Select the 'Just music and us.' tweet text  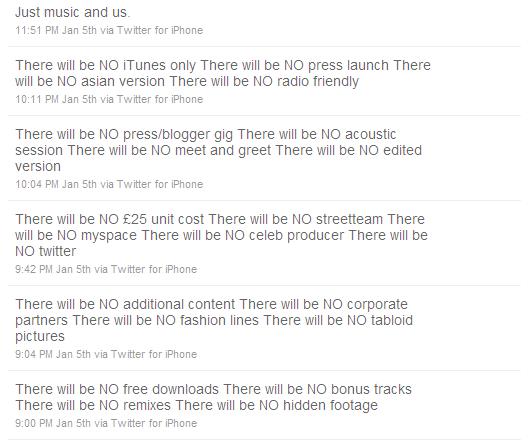point(72,12)
